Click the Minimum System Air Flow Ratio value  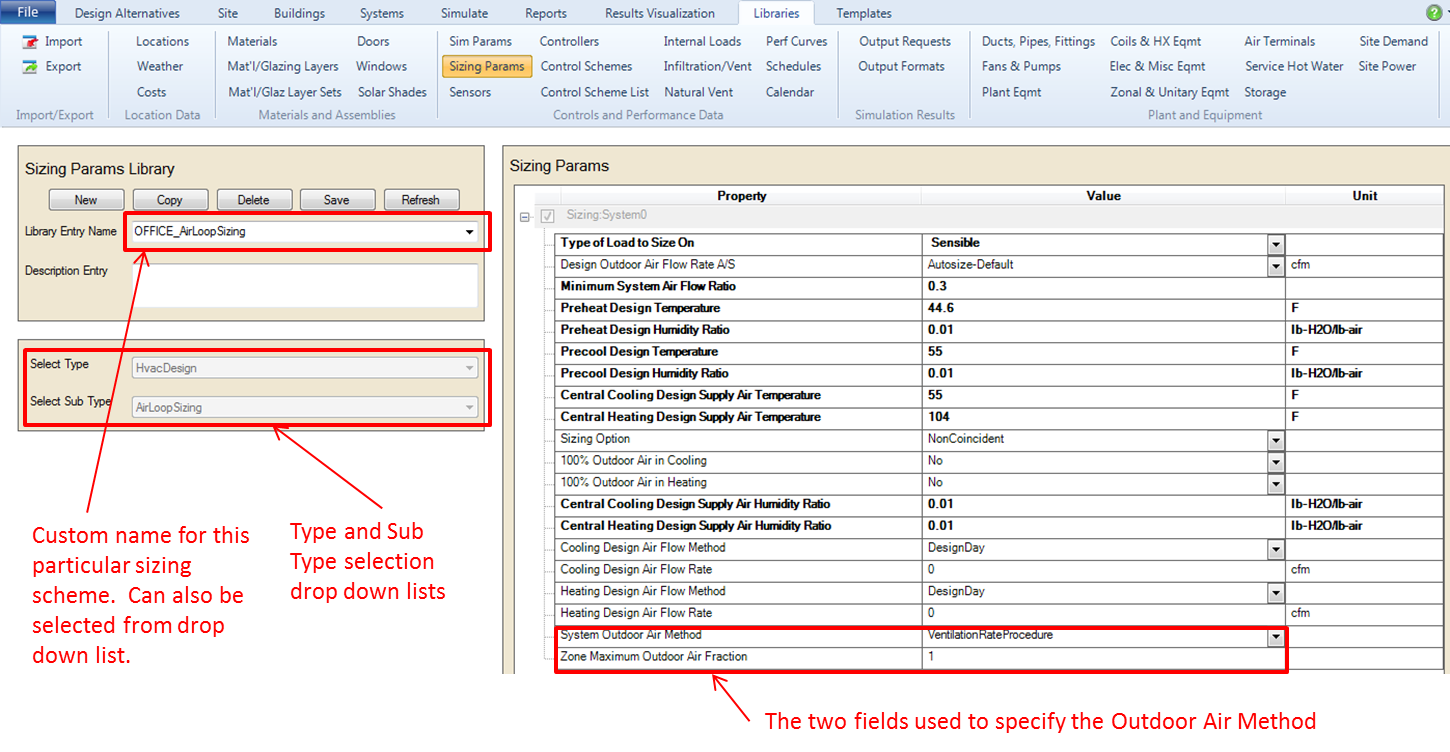(x=1100, y=287)
